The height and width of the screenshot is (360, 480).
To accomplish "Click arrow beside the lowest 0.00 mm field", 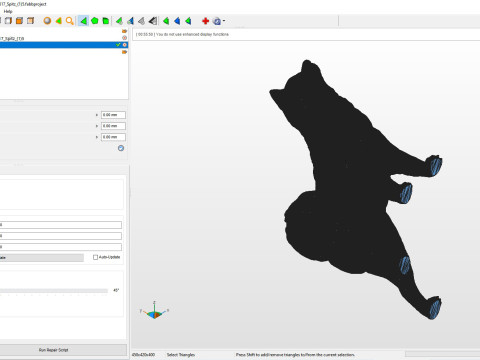I will click(x=97, y=137).
